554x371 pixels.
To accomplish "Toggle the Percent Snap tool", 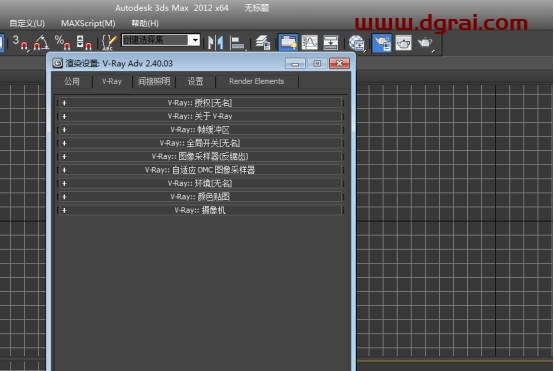I will coord(63,42).
